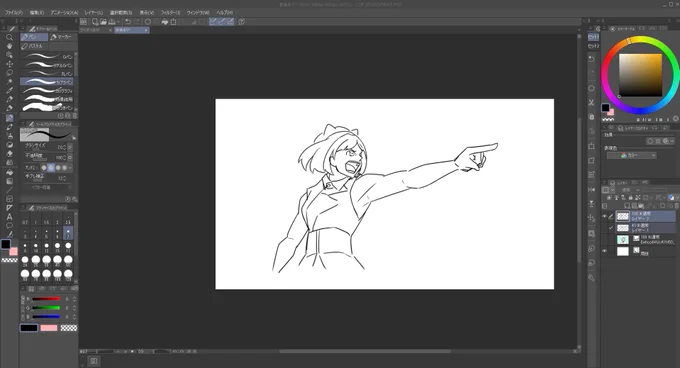Click the scissors Cut icon in quick access

pyautogui.click(x=591, y=102)
